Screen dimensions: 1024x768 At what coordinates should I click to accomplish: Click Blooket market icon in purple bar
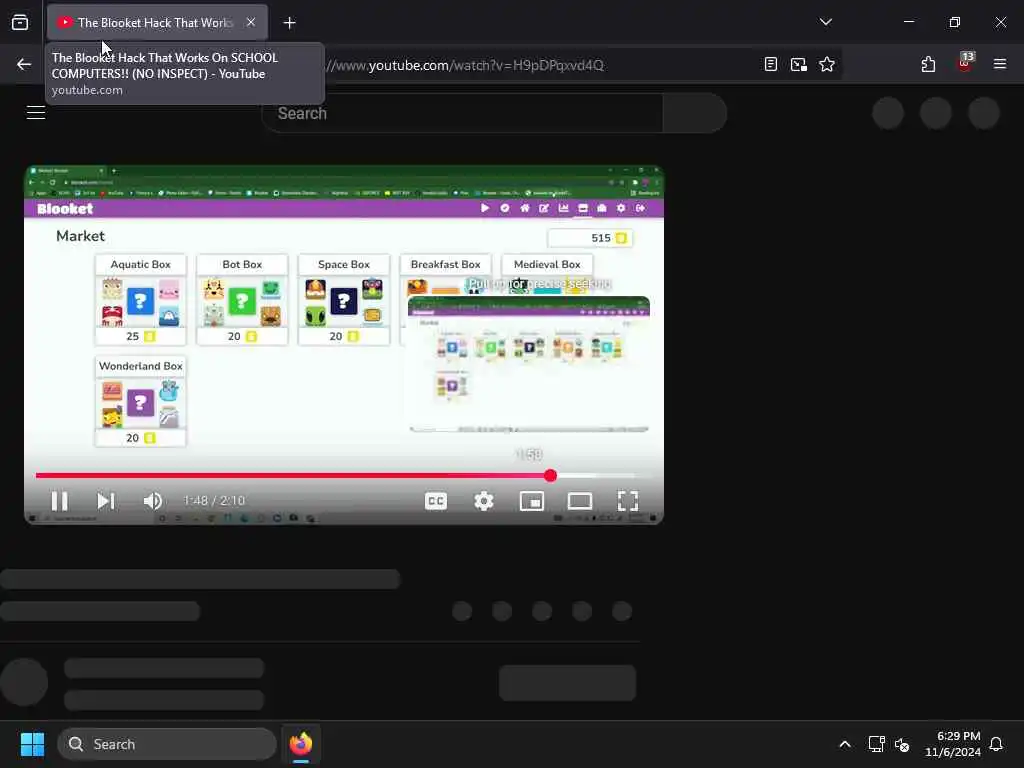coord(583,208)
